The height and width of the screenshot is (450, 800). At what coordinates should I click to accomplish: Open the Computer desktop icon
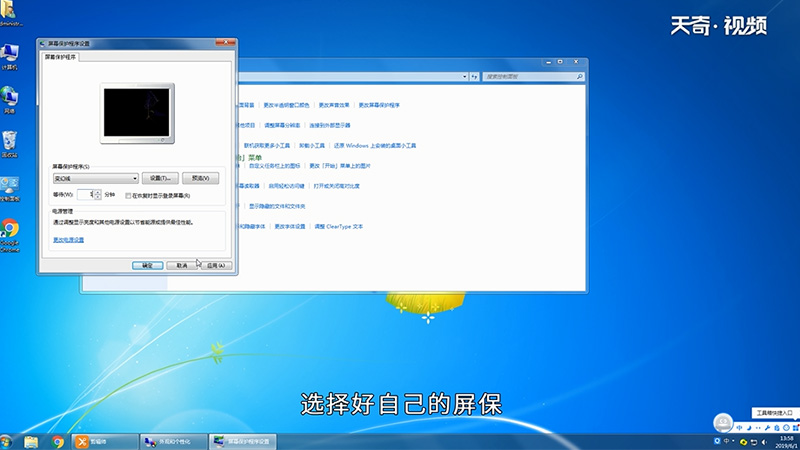(x=10, y=57)
